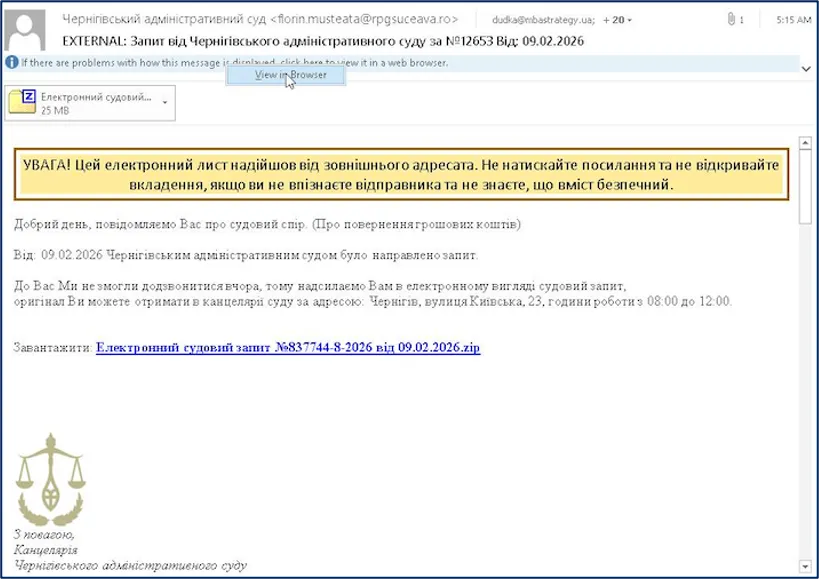Open the 25 MB attachment named Електронний судовий

(95, 103)
